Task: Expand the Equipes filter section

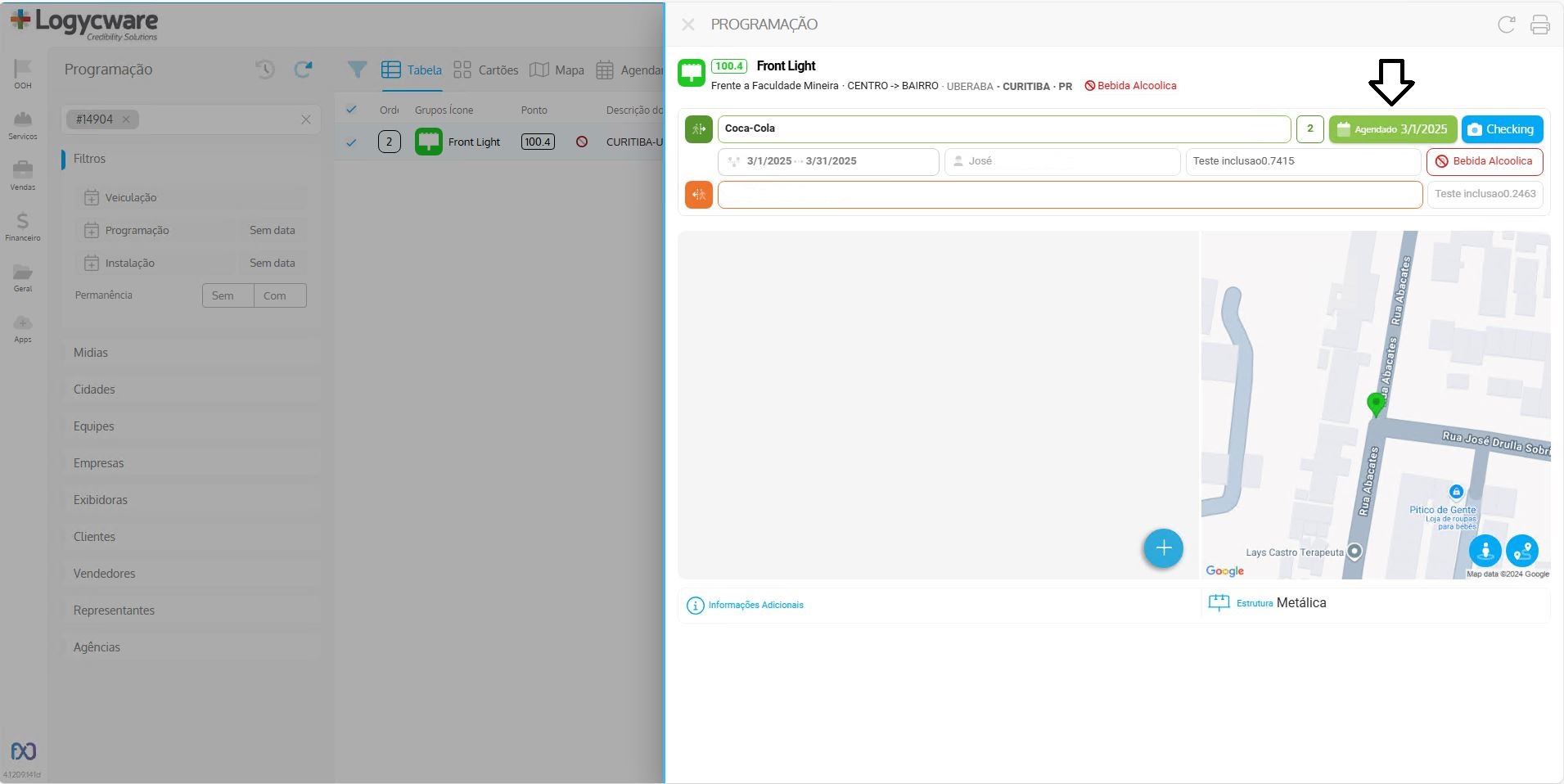Action: [190, 426]
